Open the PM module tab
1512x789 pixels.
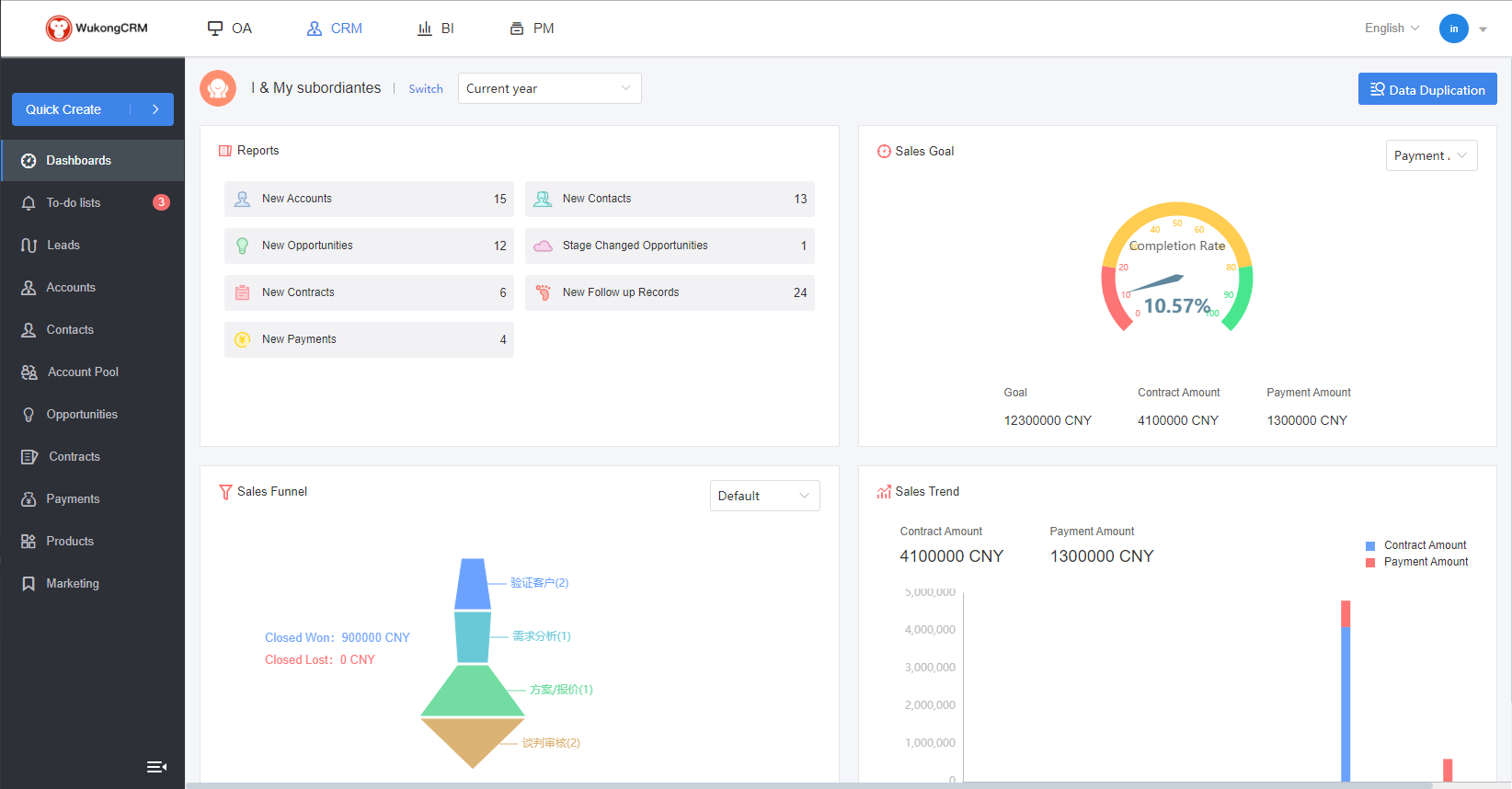[x=532, y=29]
